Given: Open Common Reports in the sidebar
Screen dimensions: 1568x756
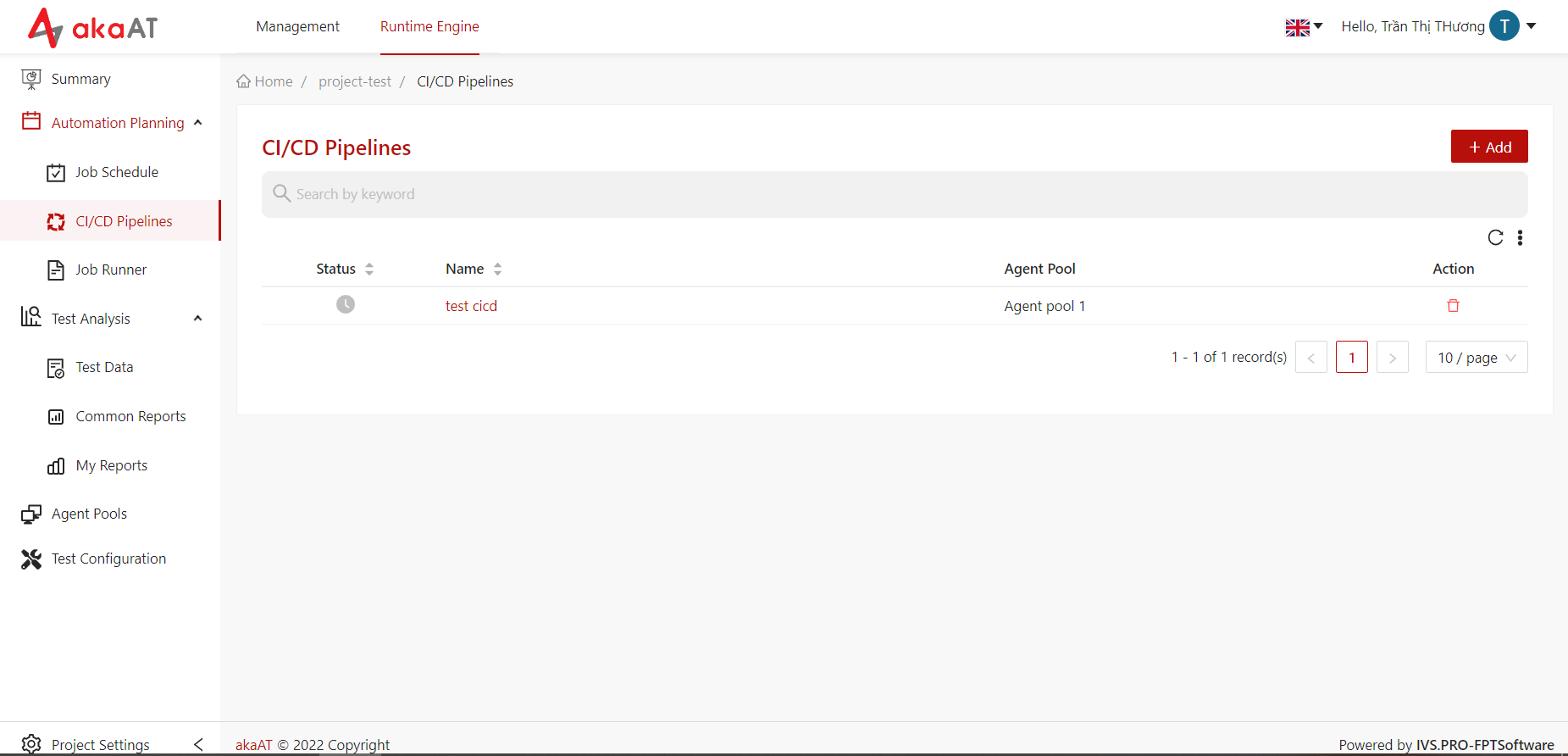Looking at the screenshot, I should tap(130, 416).
